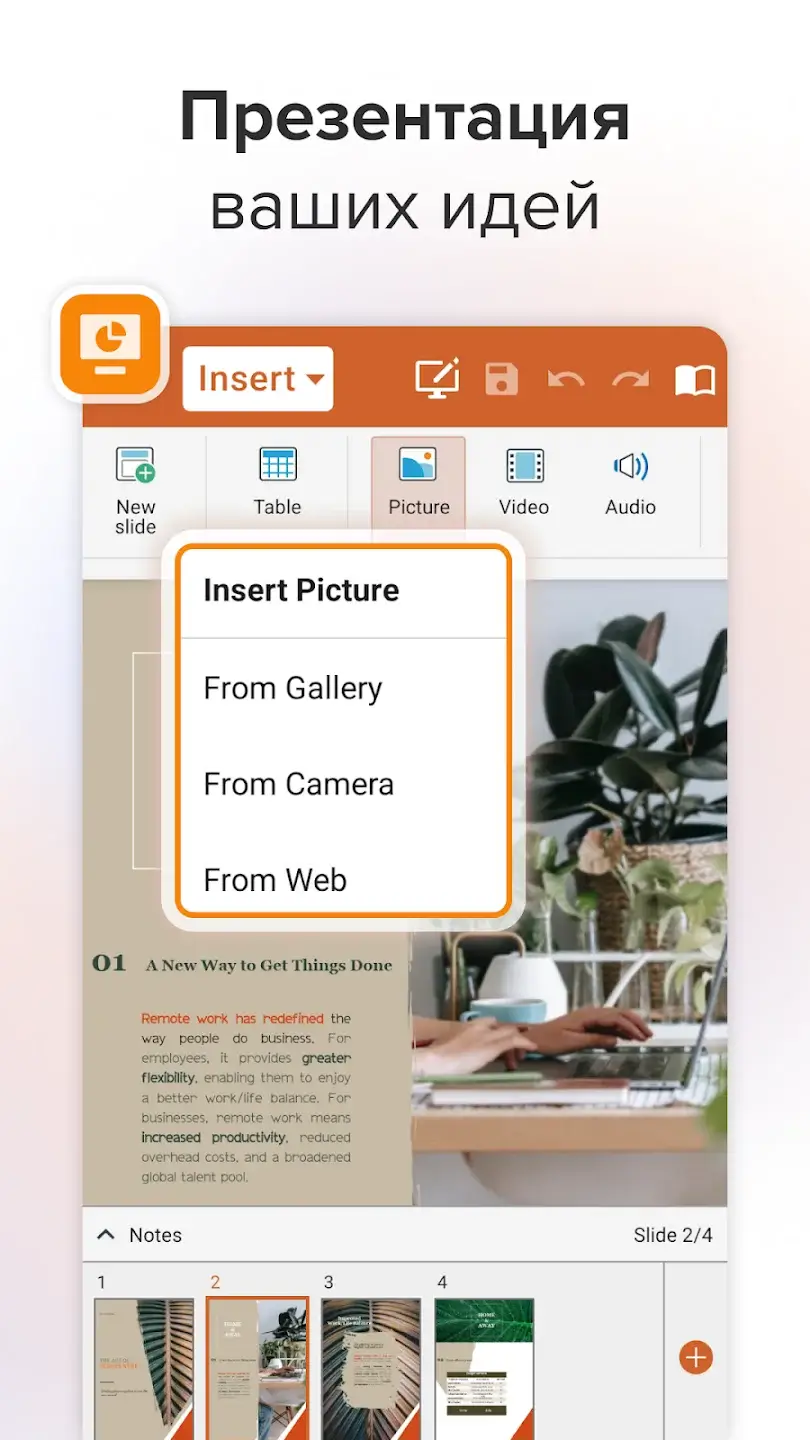810x1440 pixels.
Task: Choose From Gallery in picture menu
Action: (293, 688)
